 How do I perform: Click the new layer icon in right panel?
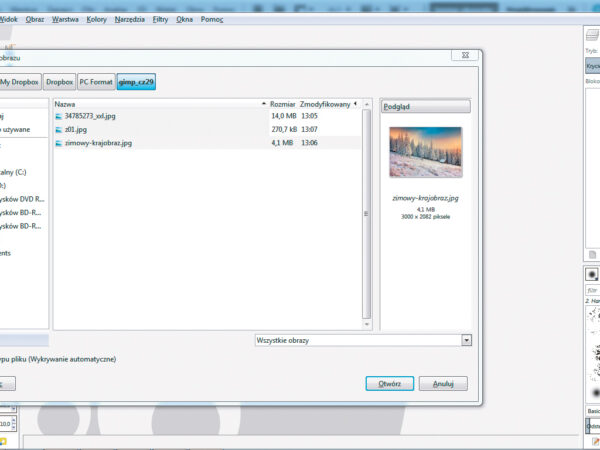tap(592, 254)
